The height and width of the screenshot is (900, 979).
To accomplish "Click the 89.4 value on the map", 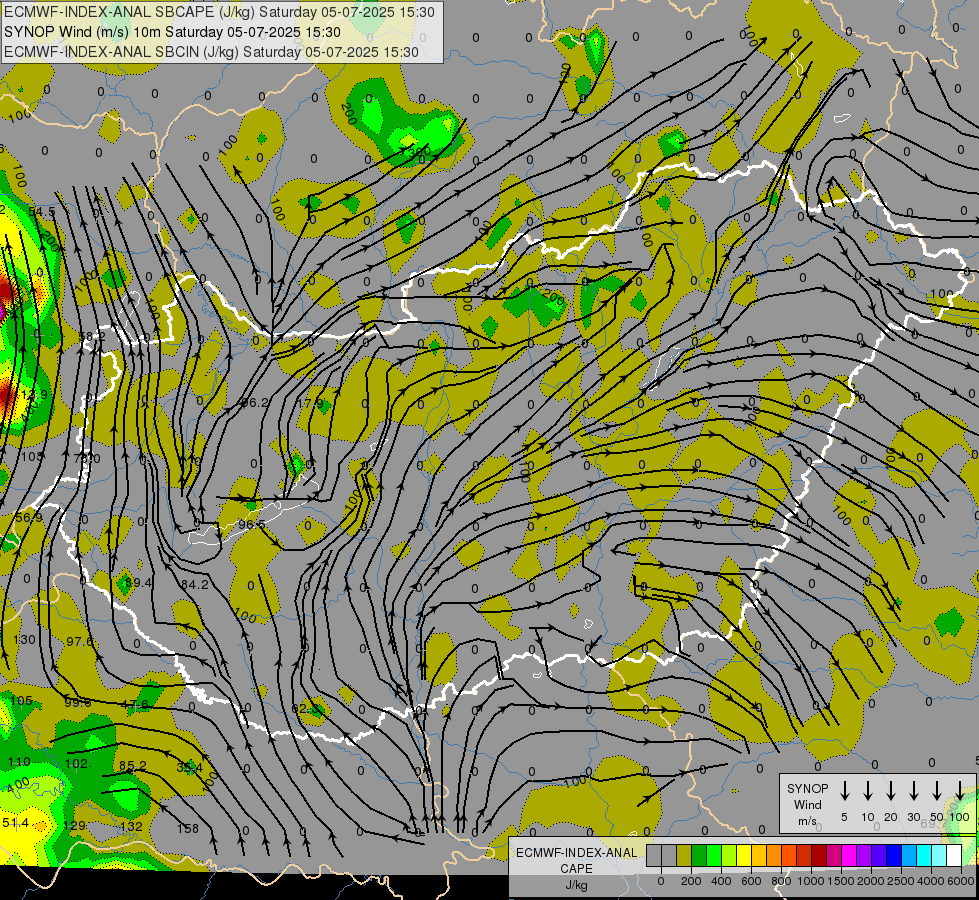I will (x=138, y=583).
